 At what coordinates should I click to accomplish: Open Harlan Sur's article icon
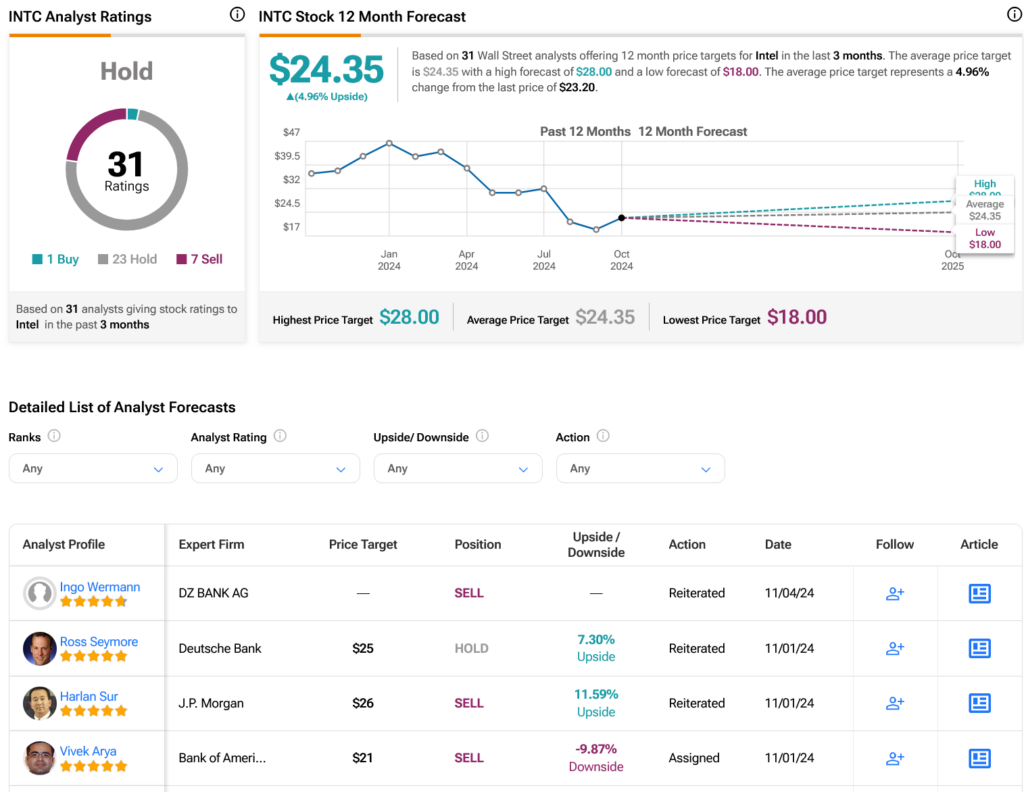tap(979, 703)
